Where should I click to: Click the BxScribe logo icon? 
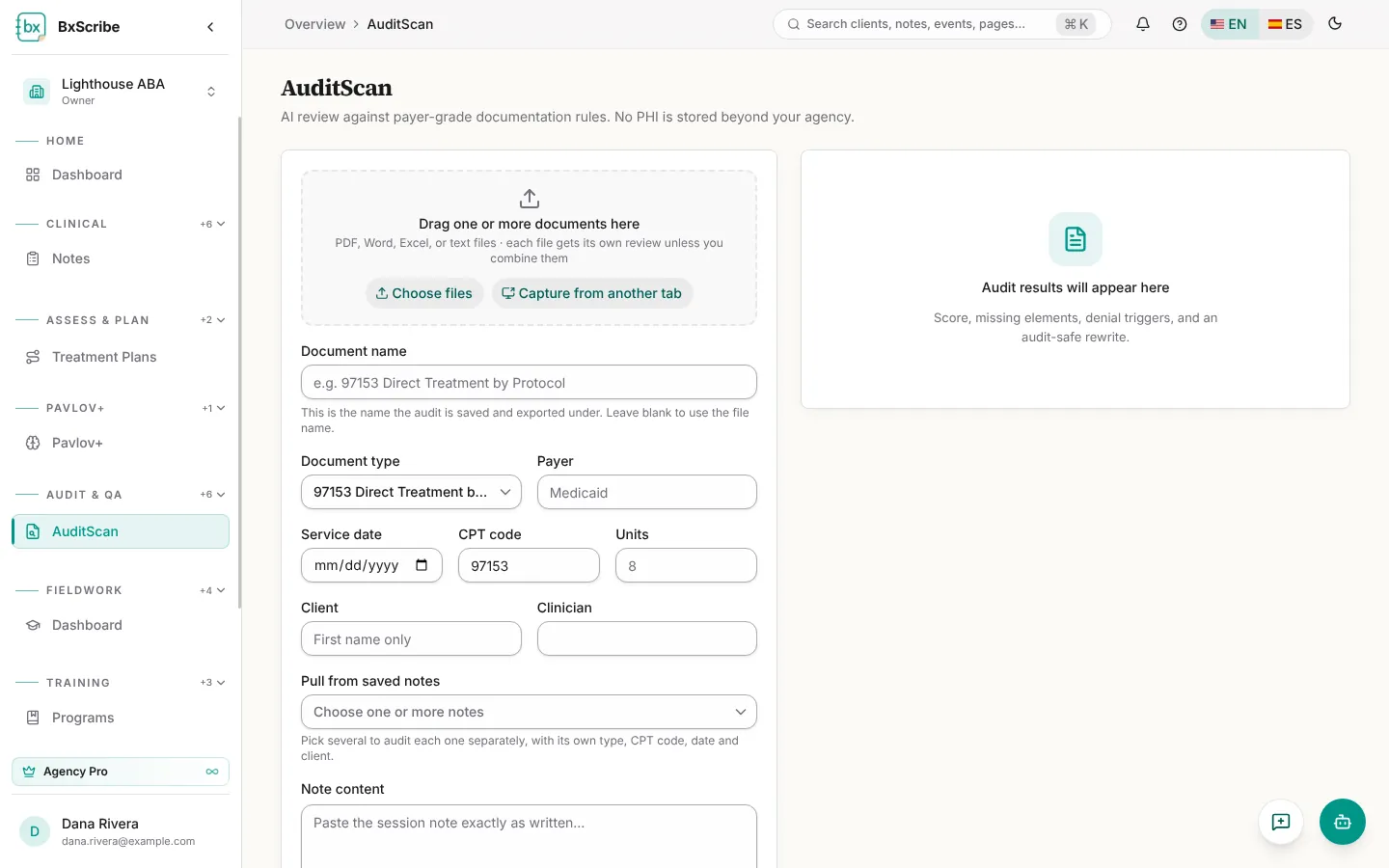31,27
